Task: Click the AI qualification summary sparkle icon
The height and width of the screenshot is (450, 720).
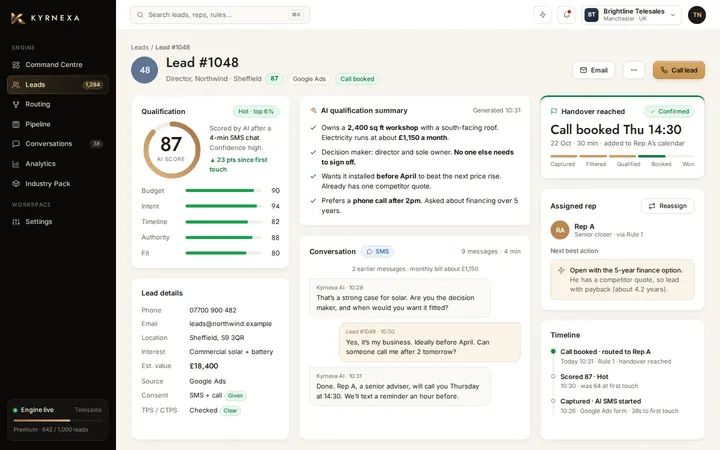Action: tap(313, 110)
